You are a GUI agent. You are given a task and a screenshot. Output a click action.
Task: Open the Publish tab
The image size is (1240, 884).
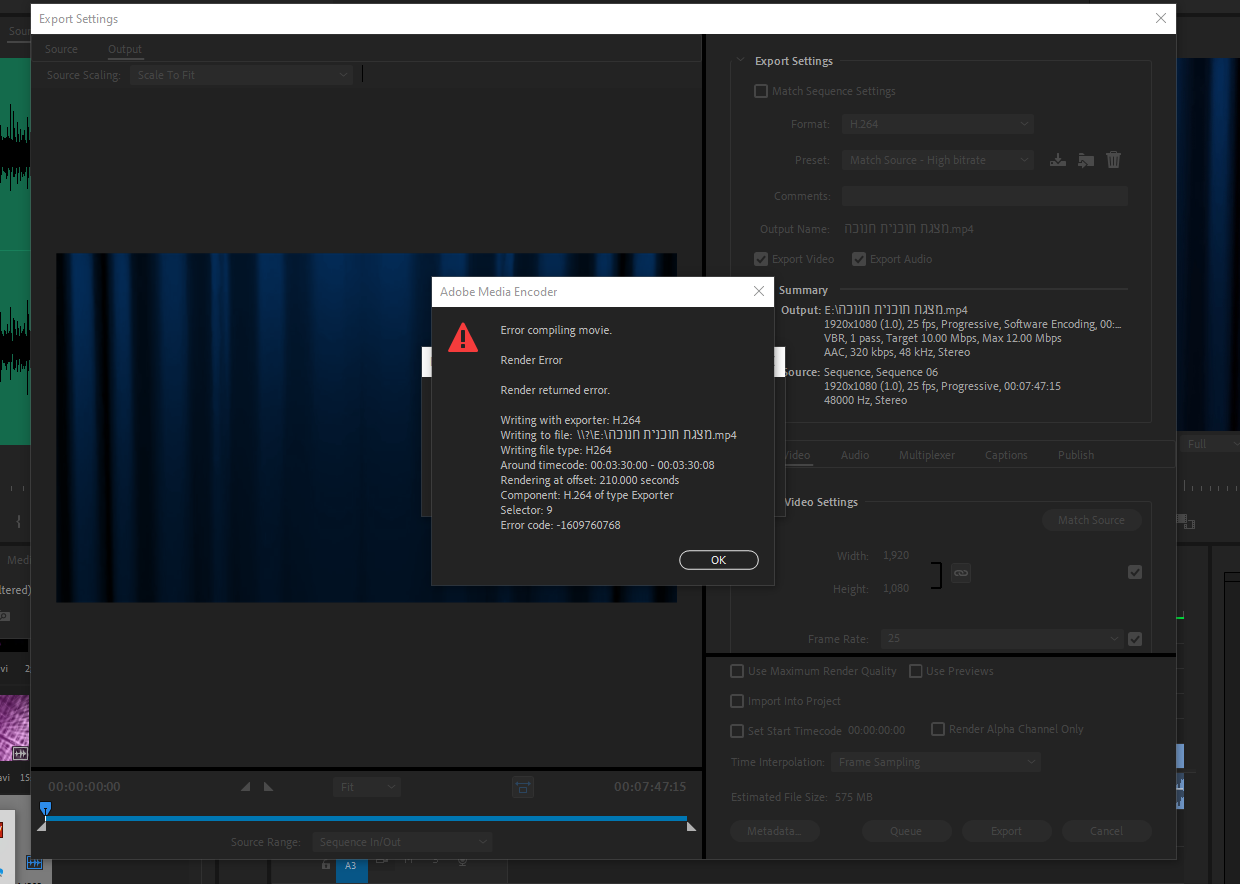(x=1076, y=455)
